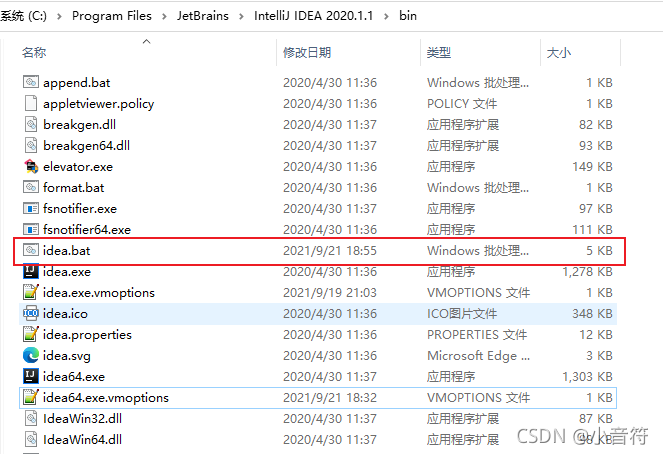Image resolution: width=663 pixels, height=454 pixels.
Task: Click the idea.properties file icon
Action: tap(30, 334)
